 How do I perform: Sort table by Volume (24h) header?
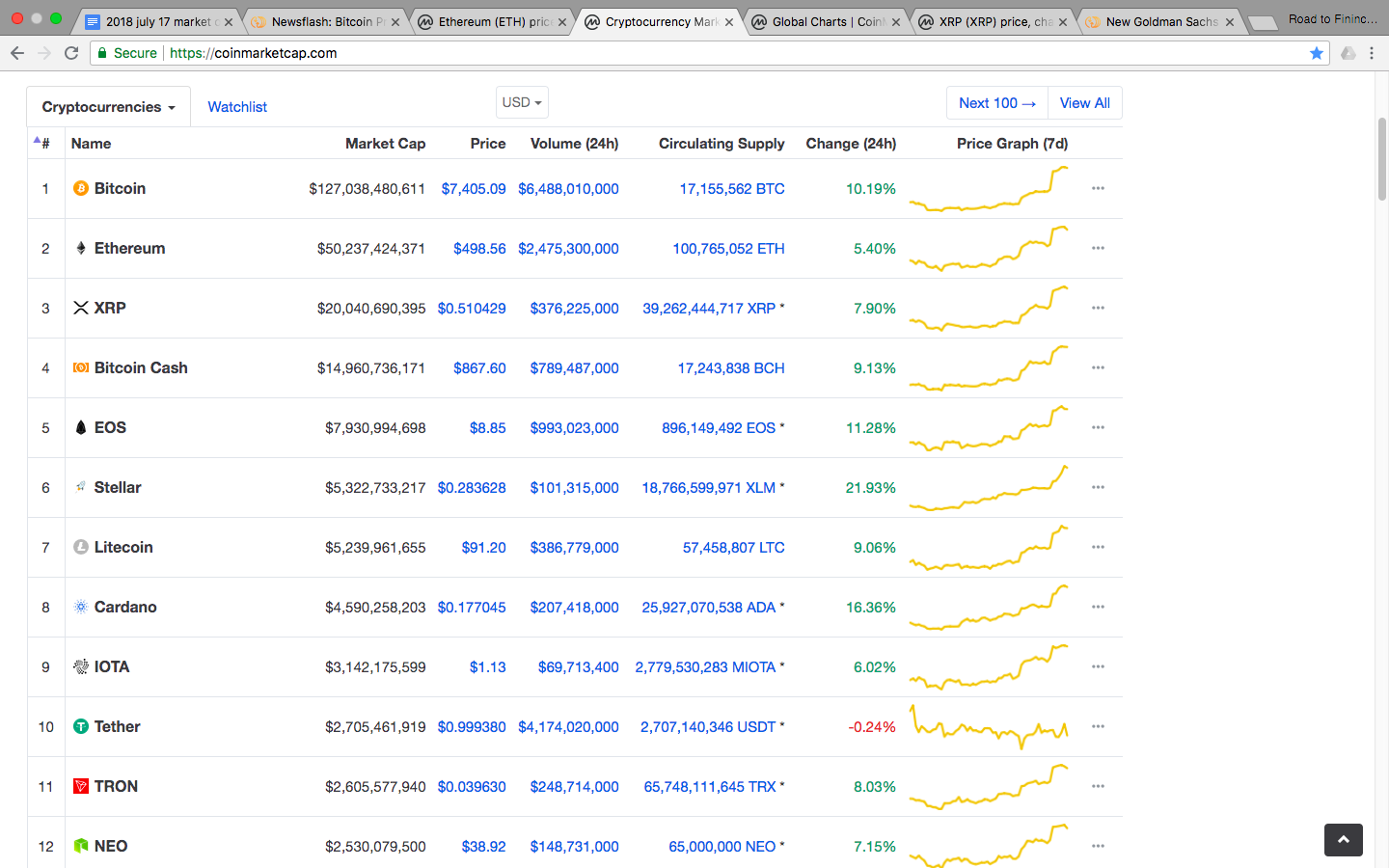574,143
